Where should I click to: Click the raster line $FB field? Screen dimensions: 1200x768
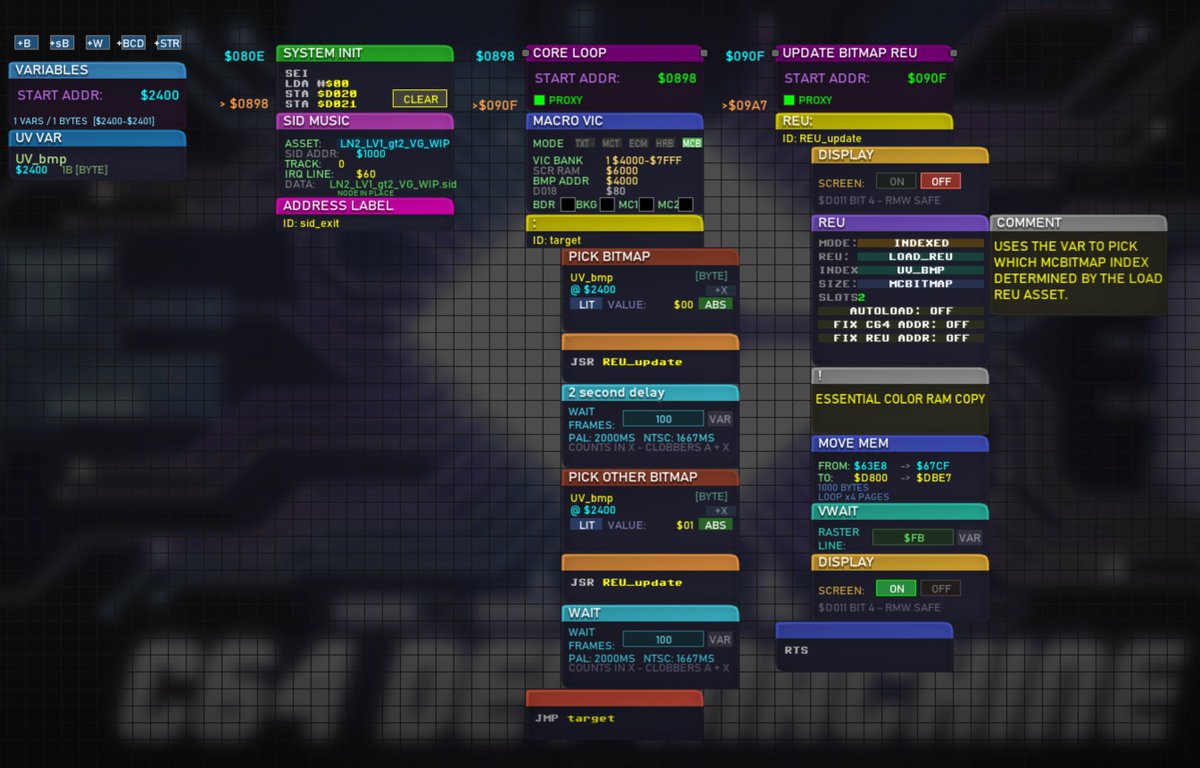pos(913,538)
